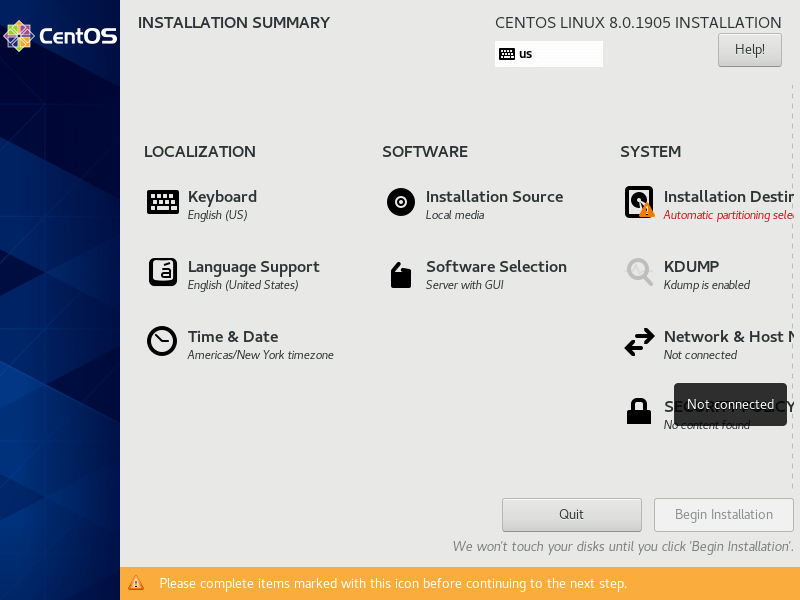
Task: Click the 'Installation Source' text label
Action: tap(494, 197)
